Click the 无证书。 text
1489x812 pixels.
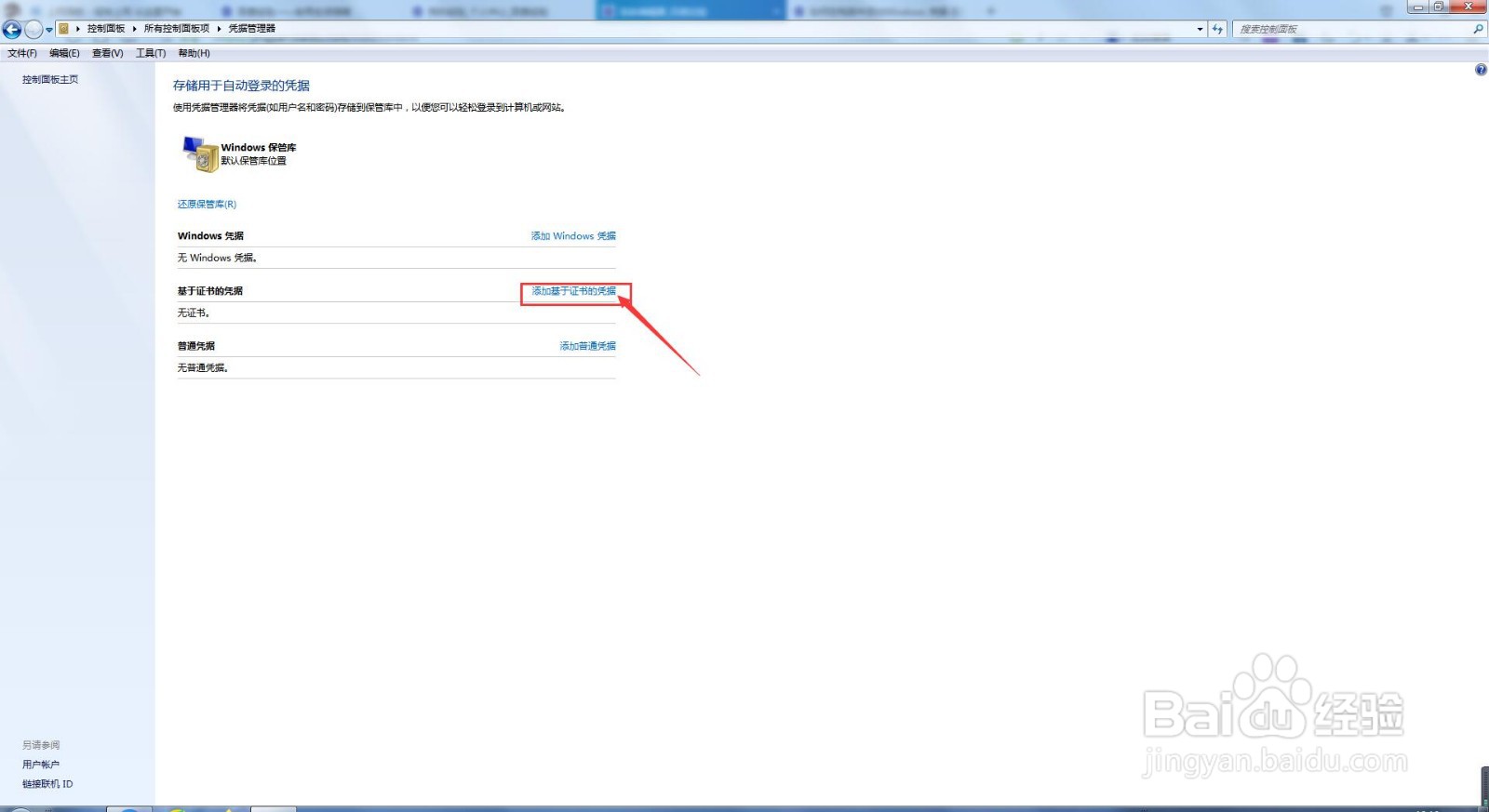(x=194, y=313)
